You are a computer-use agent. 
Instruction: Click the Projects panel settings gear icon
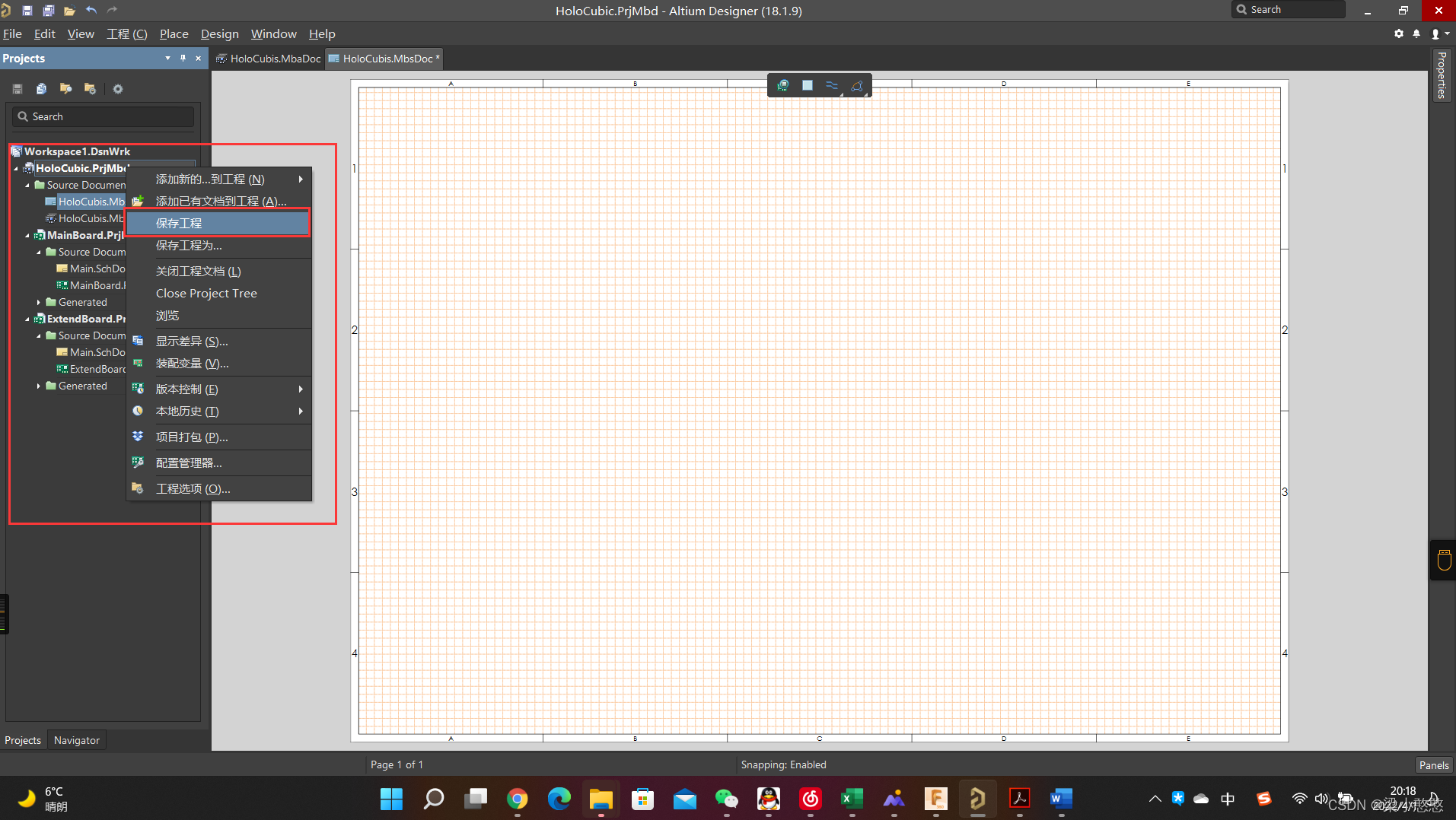pyautogui.click(x=118, y=89)
